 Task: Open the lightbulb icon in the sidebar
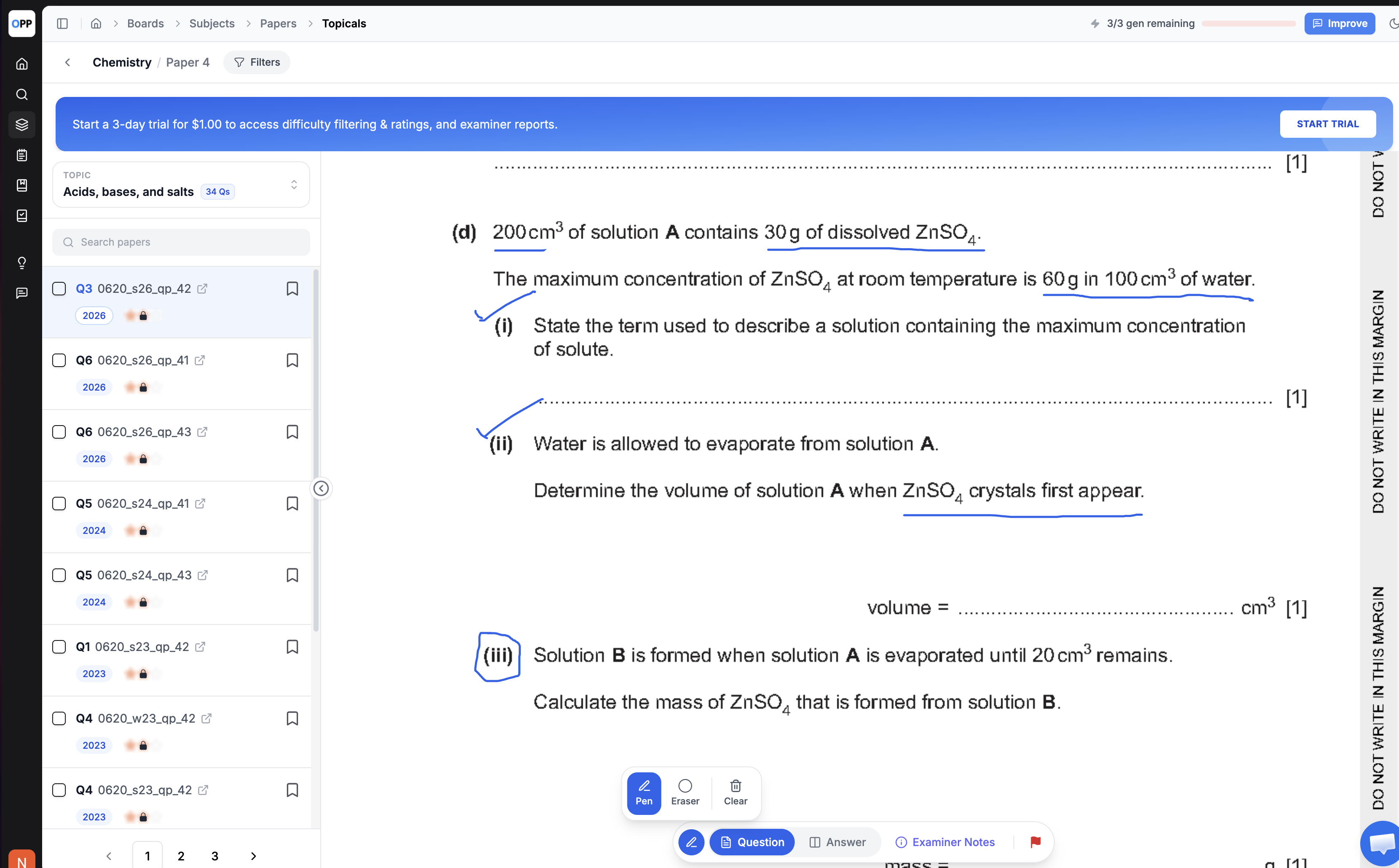(22, 263)
